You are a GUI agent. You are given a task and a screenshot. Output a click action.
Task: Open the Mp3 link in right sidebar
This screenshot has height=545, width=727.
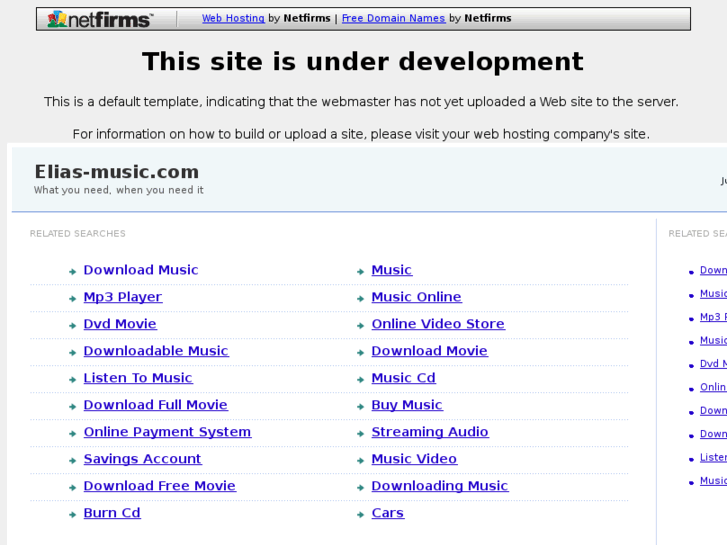[x=714, y=317]
